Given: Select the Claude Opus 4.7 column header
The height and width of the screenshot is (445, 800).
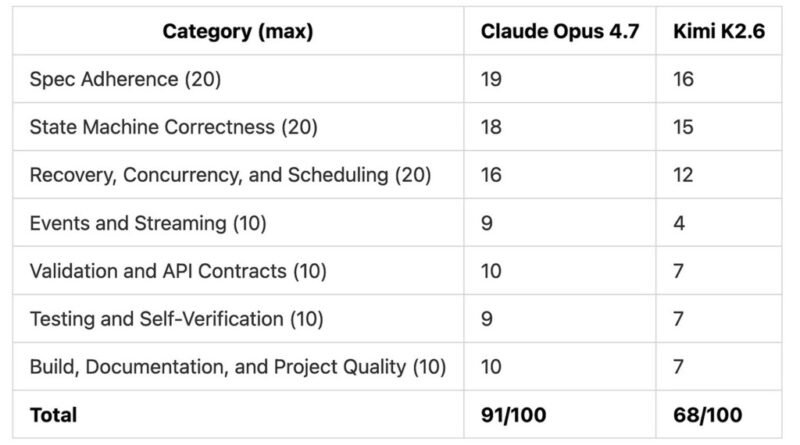Looking at the screenshot, I should tap(560, 32).
